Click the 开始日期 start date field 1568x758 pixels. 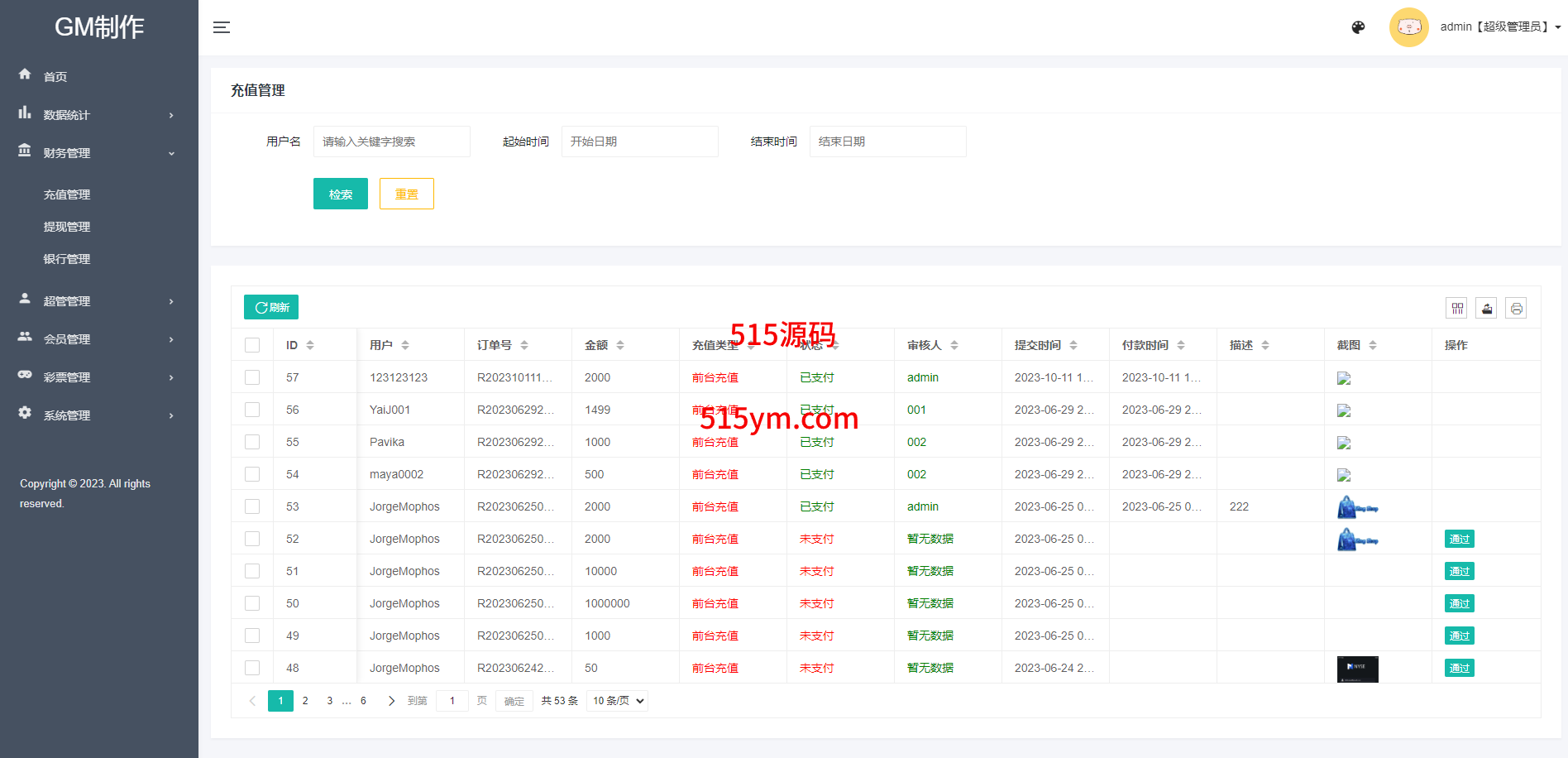(639, 142)
